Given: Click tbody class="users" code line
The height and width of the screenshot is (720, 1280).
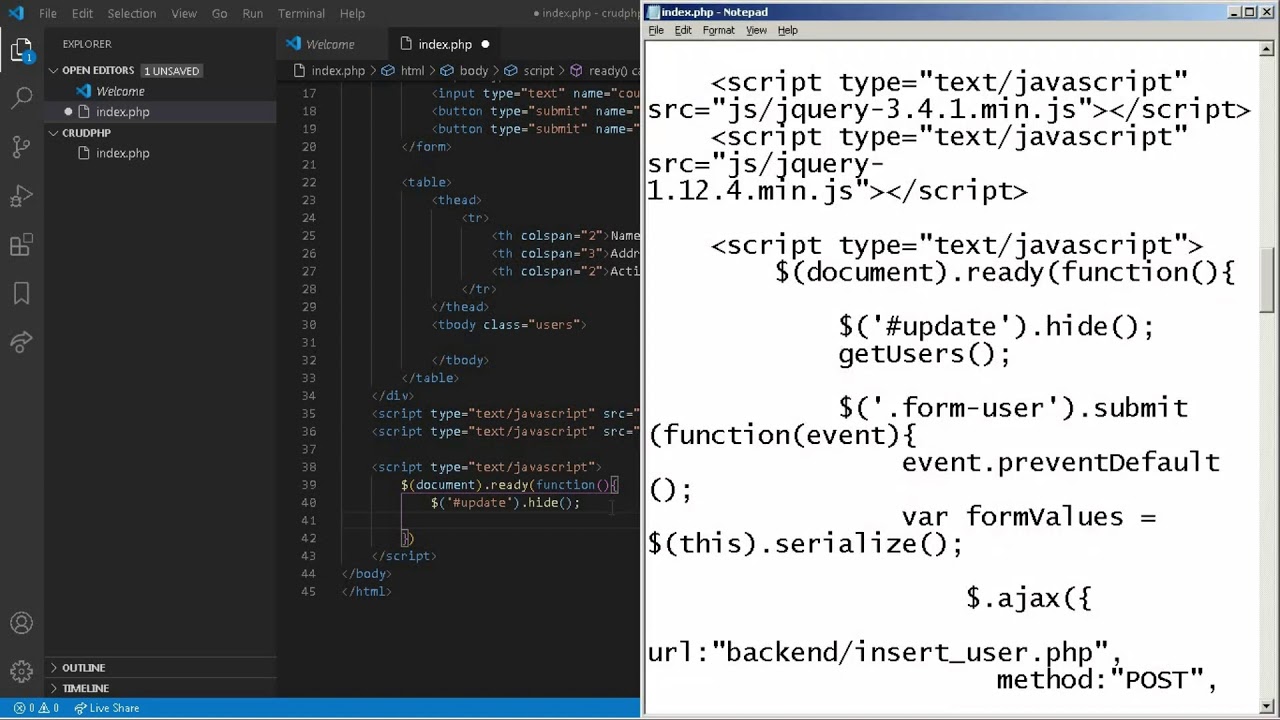Looking at the screenshot, I should pyautogui.click(x=509, y=324).
